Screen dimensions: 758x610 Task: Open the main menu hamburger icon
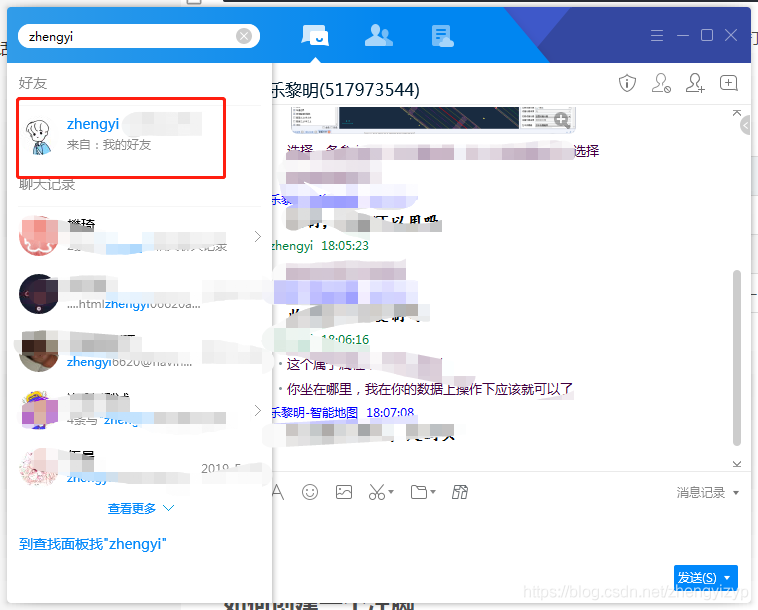click(657, 36)
